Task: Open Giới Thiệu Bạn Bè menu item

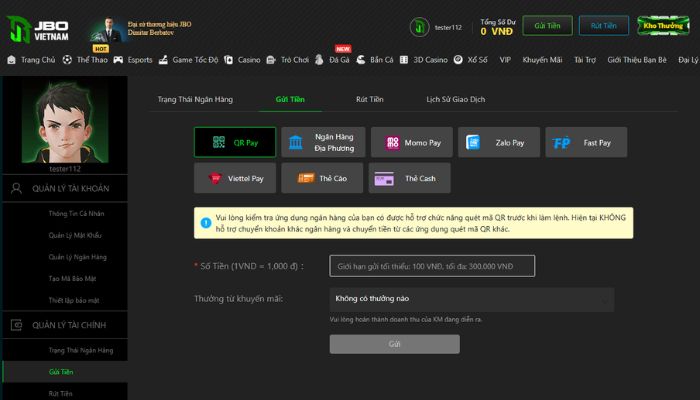Action: click(x=637, y=60)
